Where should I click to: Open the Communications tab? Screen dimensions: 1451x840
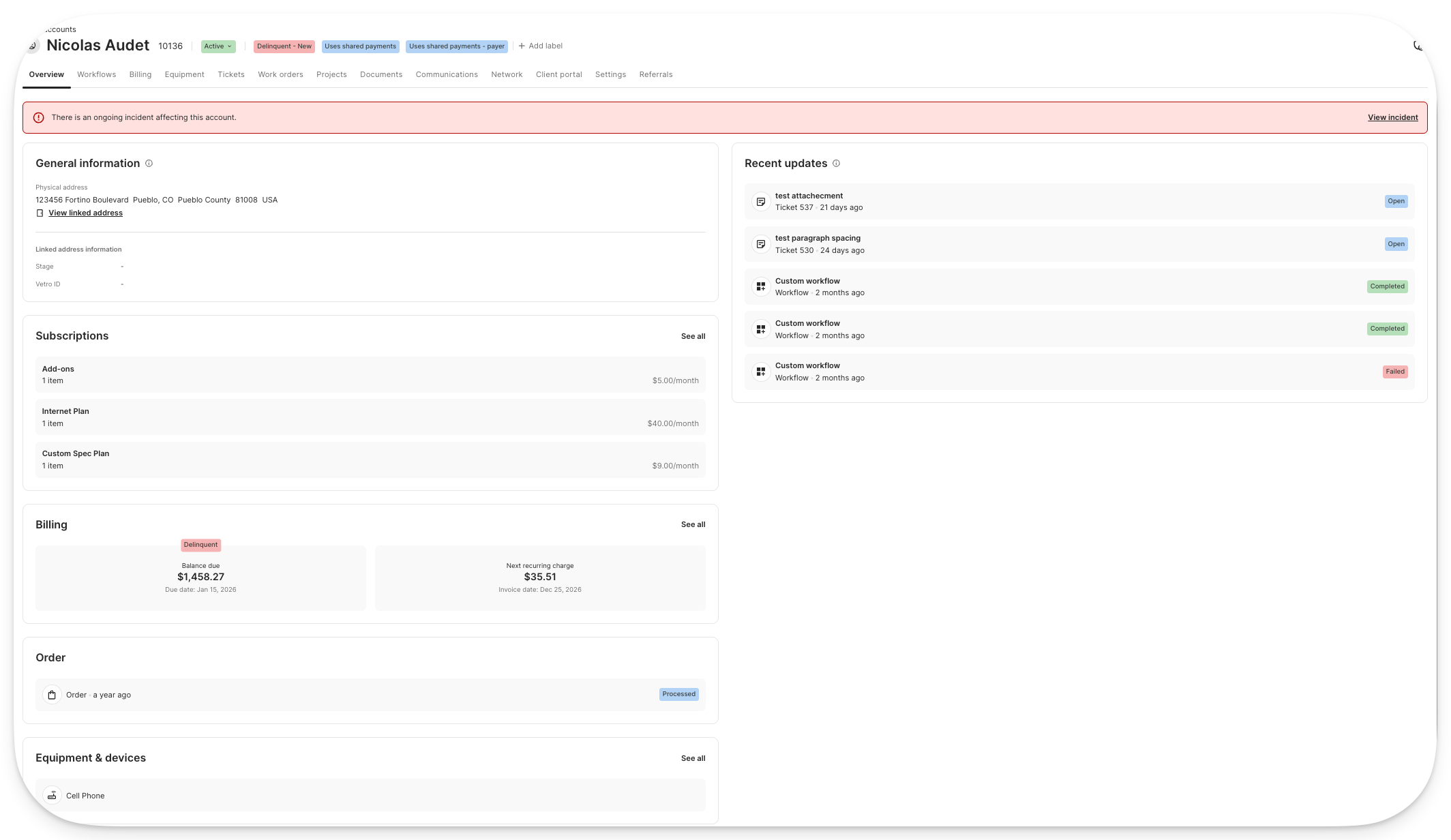[447, 74]
